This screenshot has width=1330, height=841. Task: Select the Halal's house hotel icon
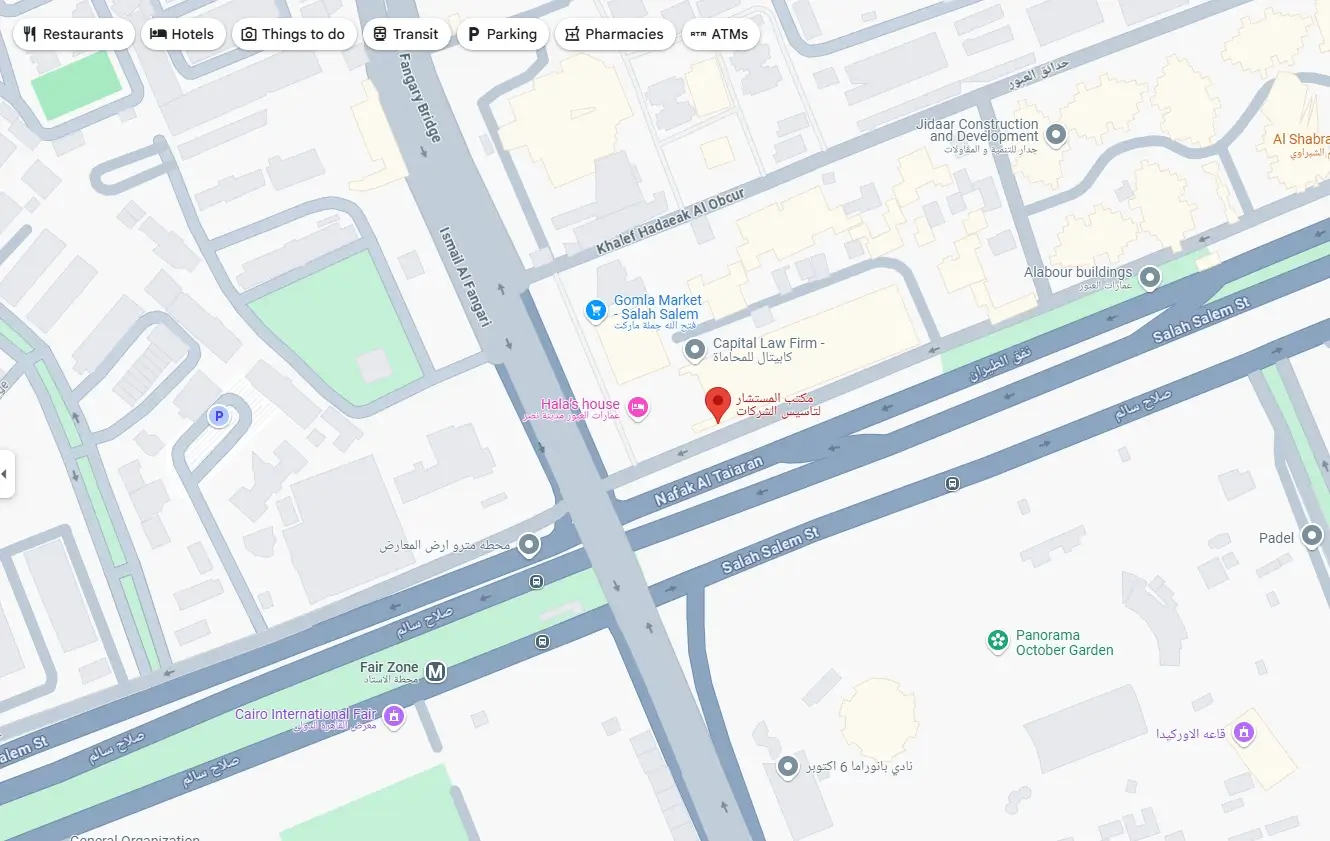click(x=638, y=406)
